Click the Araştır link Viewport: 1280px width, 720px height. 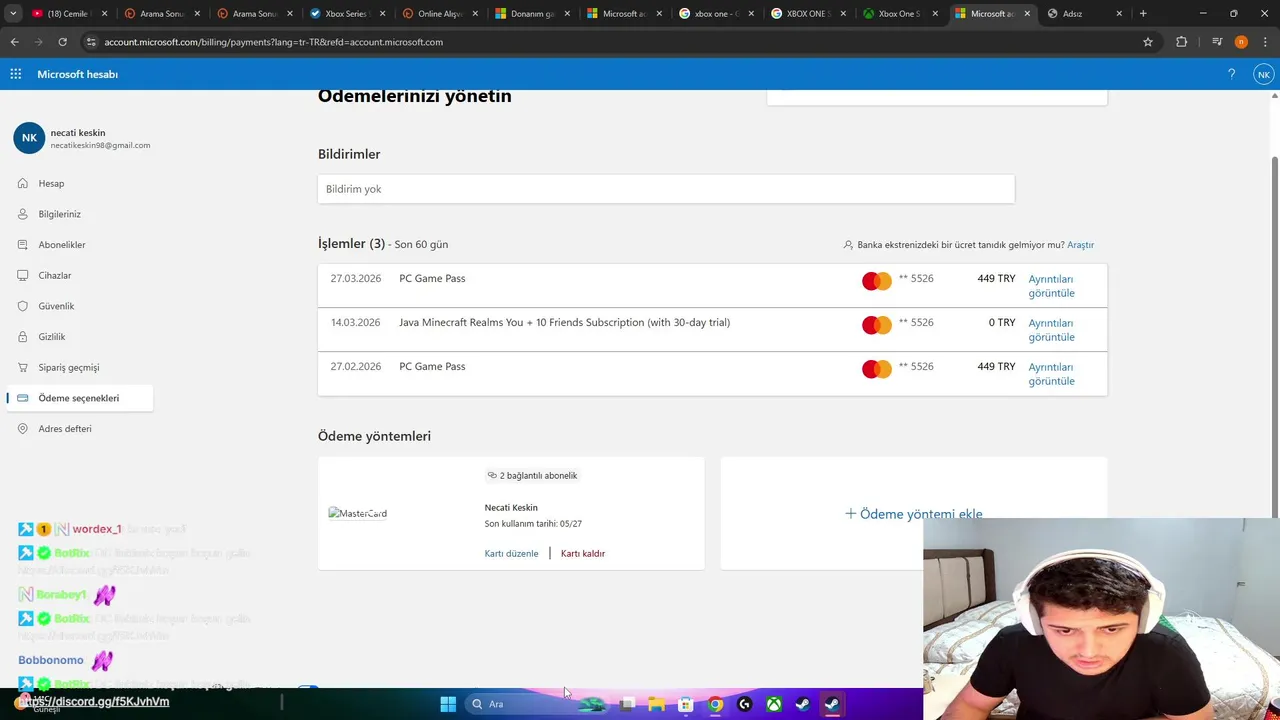(1080, 245)
